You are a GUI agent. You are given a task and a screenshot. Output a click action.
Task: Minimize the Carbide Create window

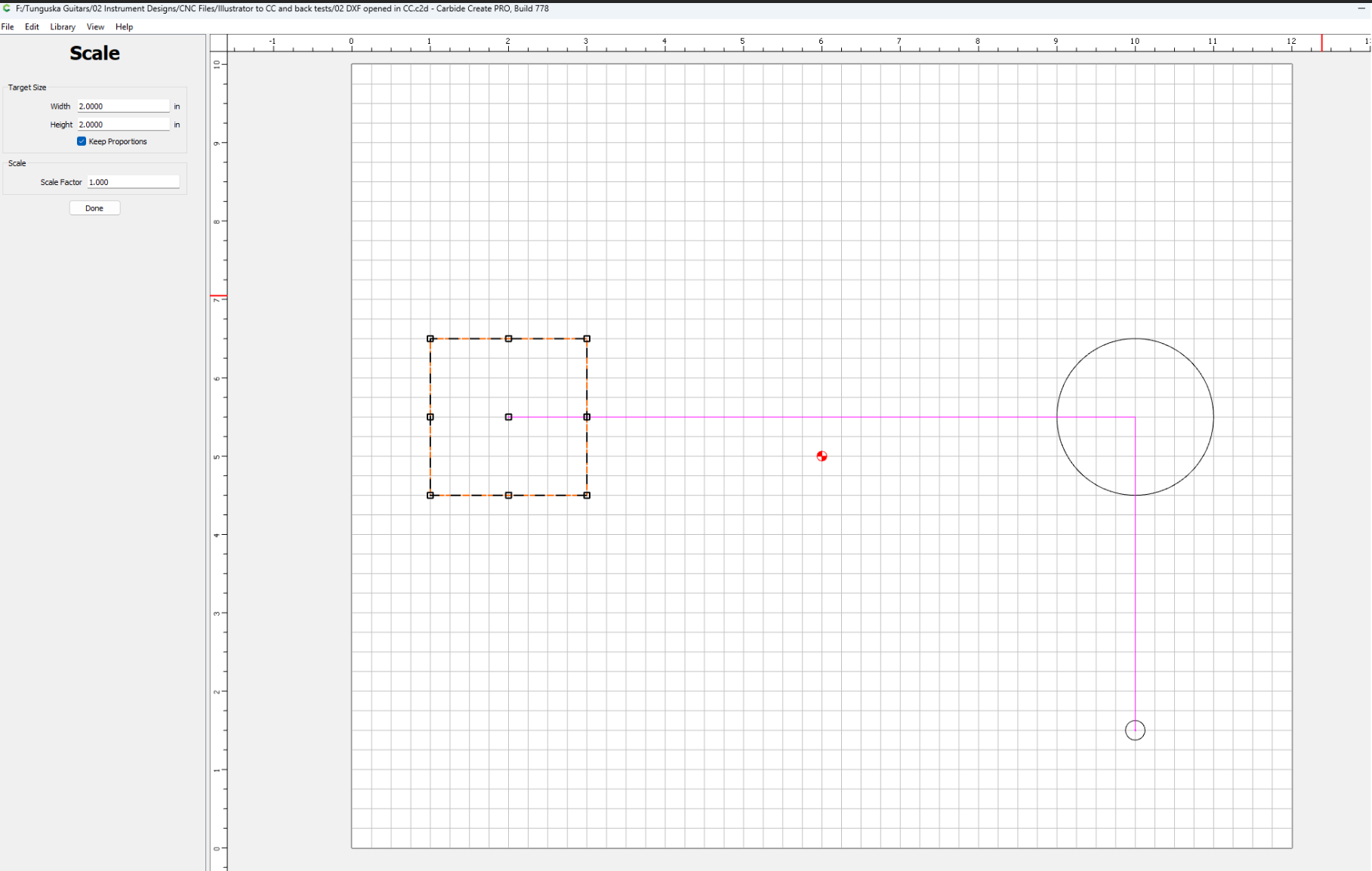point(1361,8)
